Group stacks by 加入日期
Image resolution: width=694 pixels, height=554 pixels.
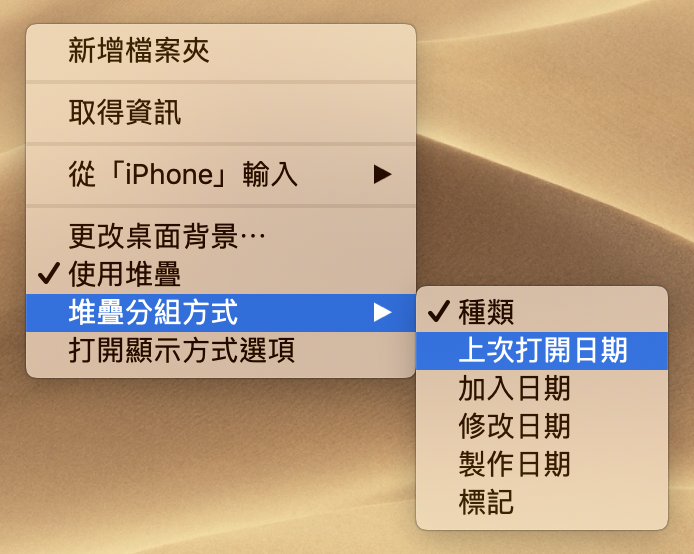tap(542, 389)
